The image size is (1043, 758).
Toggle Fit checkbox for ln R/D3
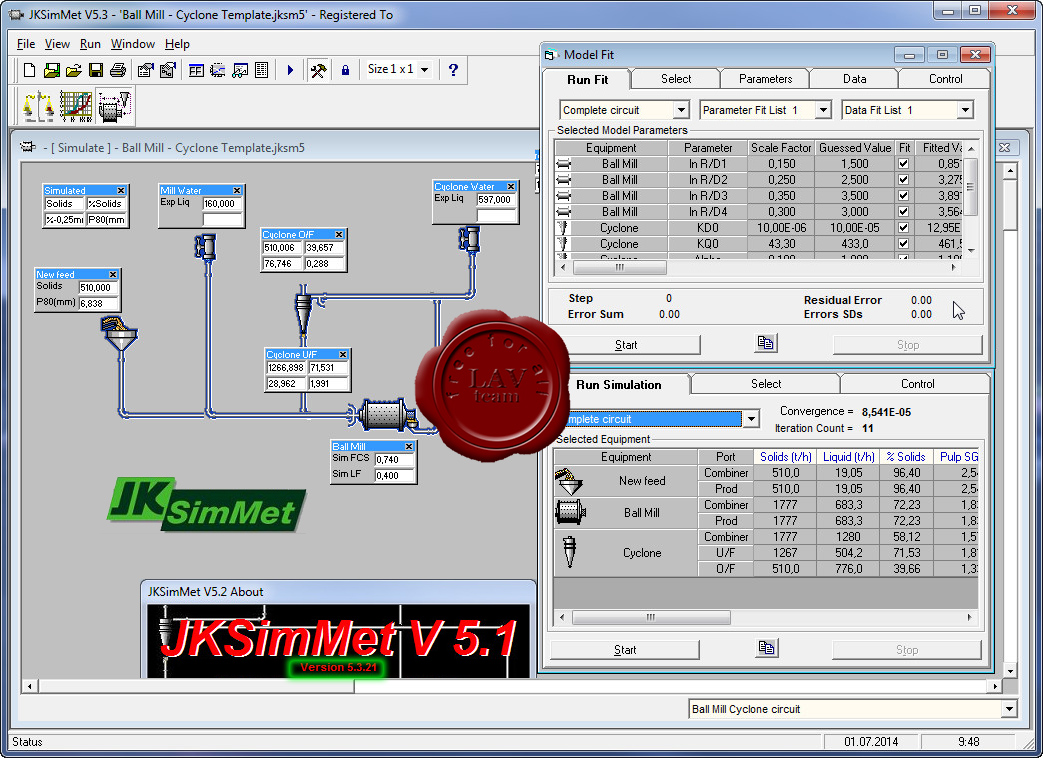pyautogui.click(x=903, y=195)
